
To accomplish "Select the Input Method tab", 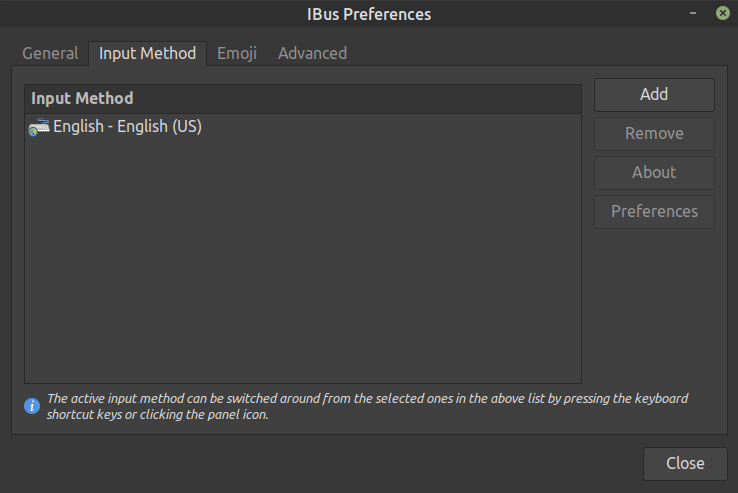I will [147, 53].
